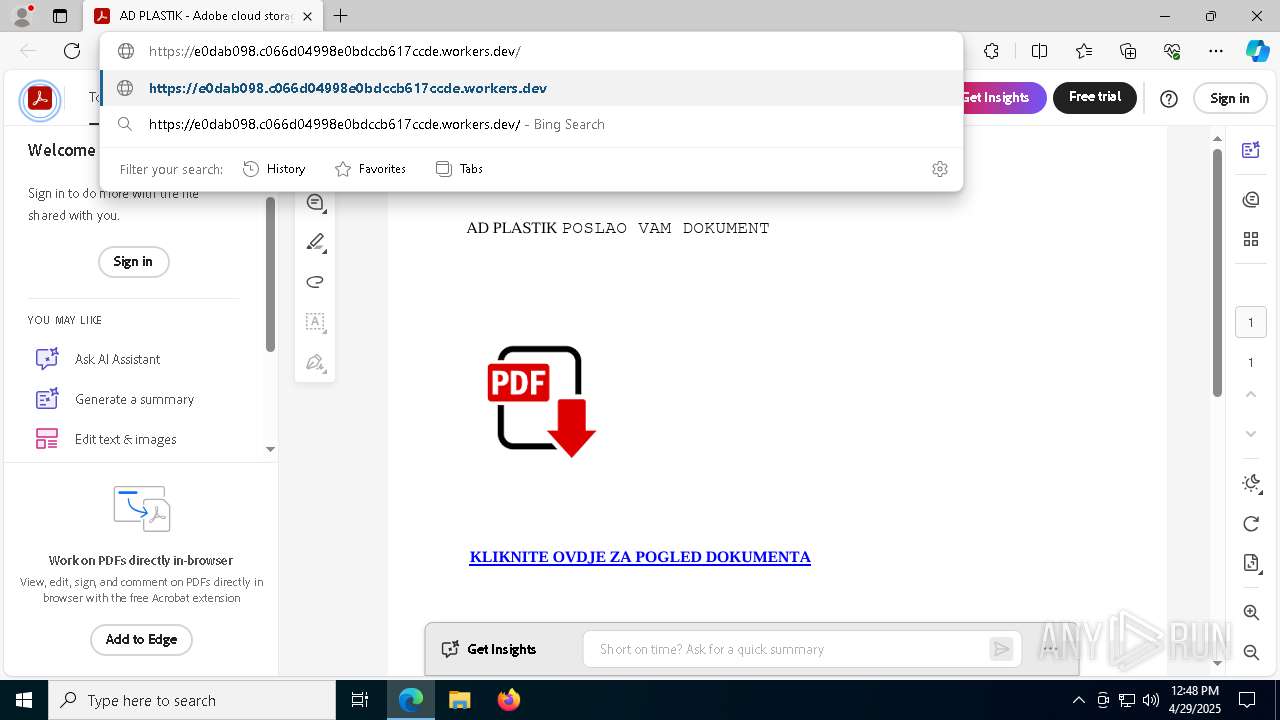Open the tab actions menu icon
Viewport: 1280px width, 720px height.
pyautogui.click(x=60, y=16)
